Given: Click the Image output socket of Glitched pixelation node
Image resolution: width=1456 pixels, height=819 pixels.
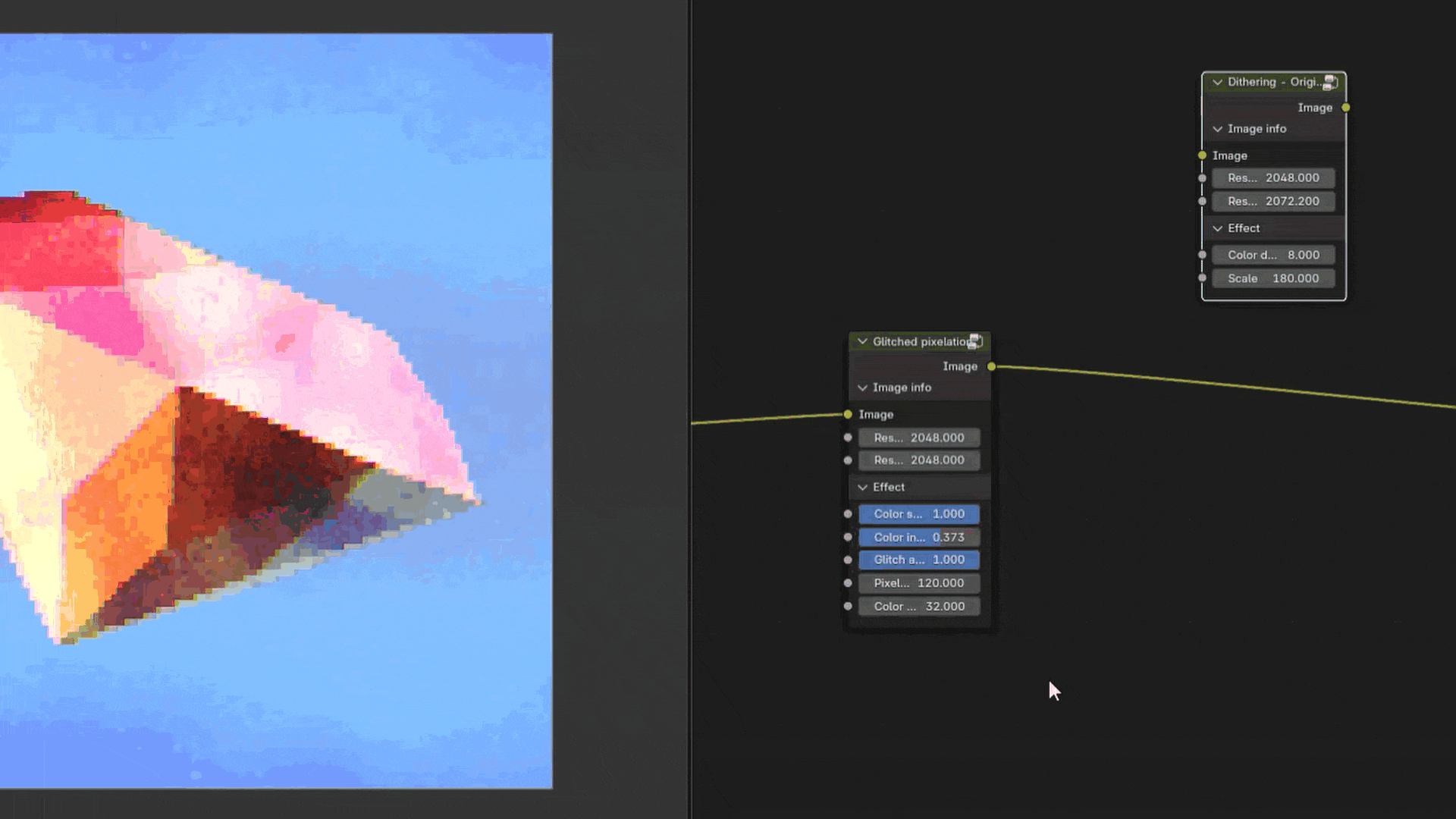Looking at the screenshot, I should (991, 366).
